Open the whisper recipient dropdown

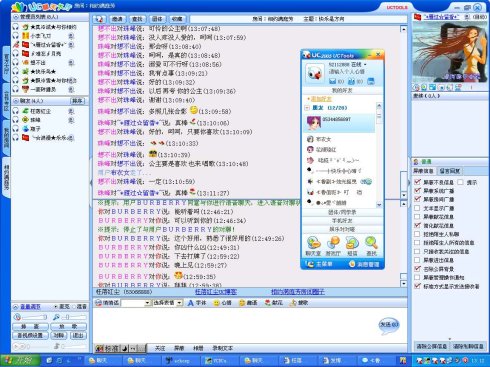[147, 303]
